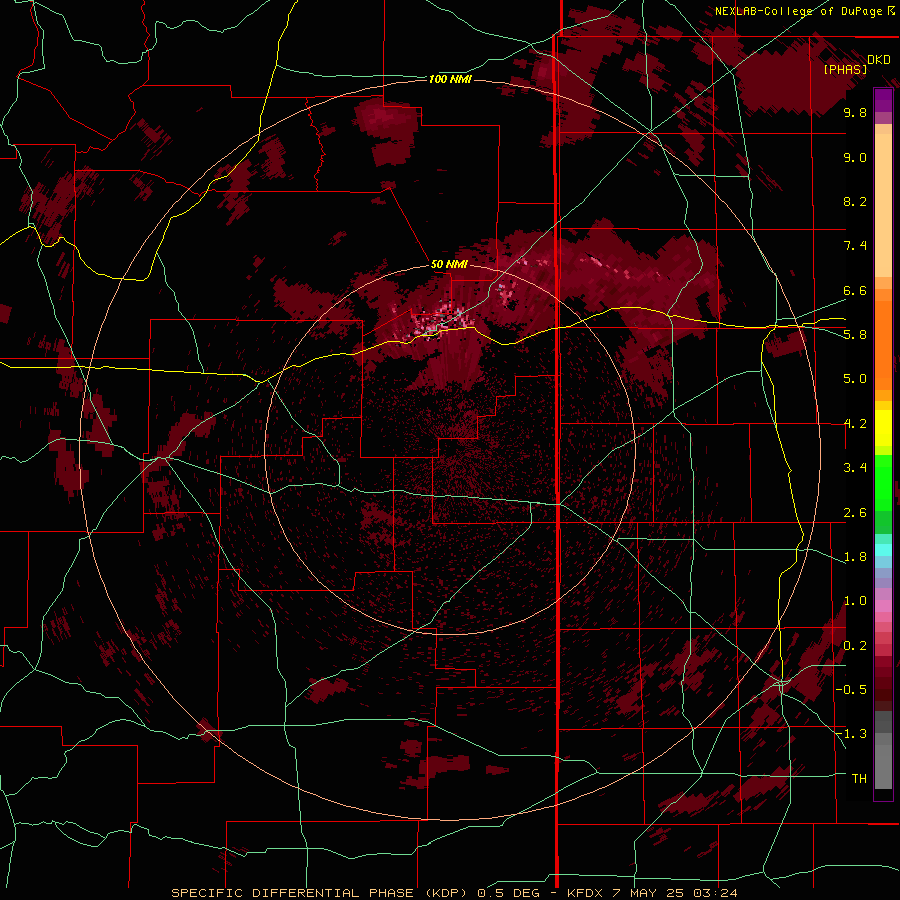Click the 8.2 value on the scale
Viewport: 900px width, 900px height.
click(855, 201)
